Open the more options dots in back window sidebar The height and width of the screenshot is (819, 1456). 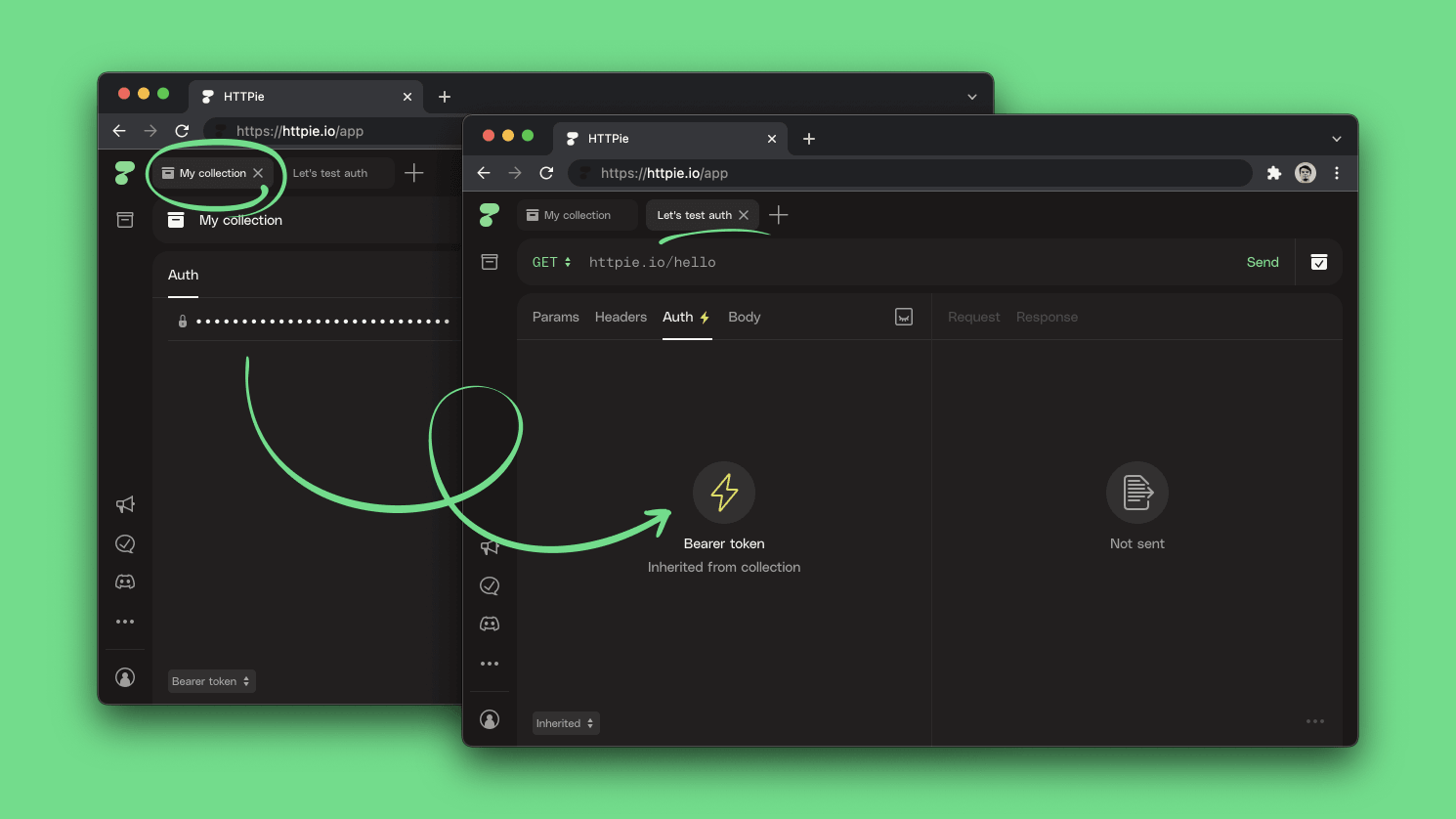(125, 622)
